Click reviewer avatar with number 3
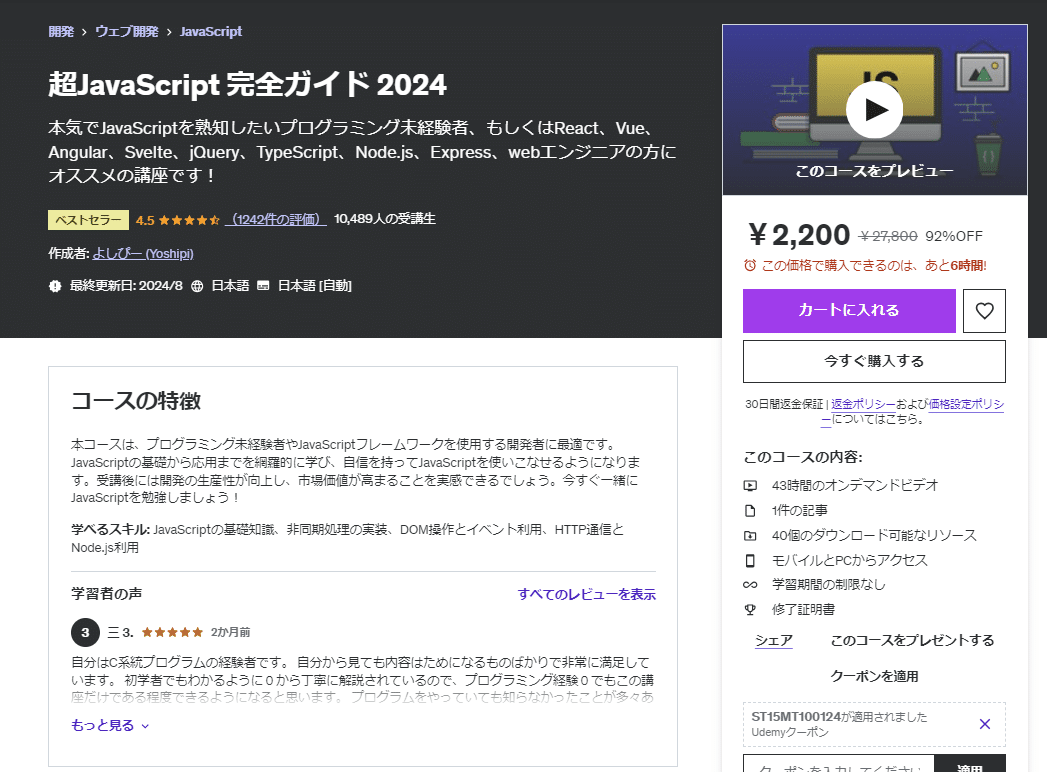The image size is (1047, 772). (x=85, y=632)
